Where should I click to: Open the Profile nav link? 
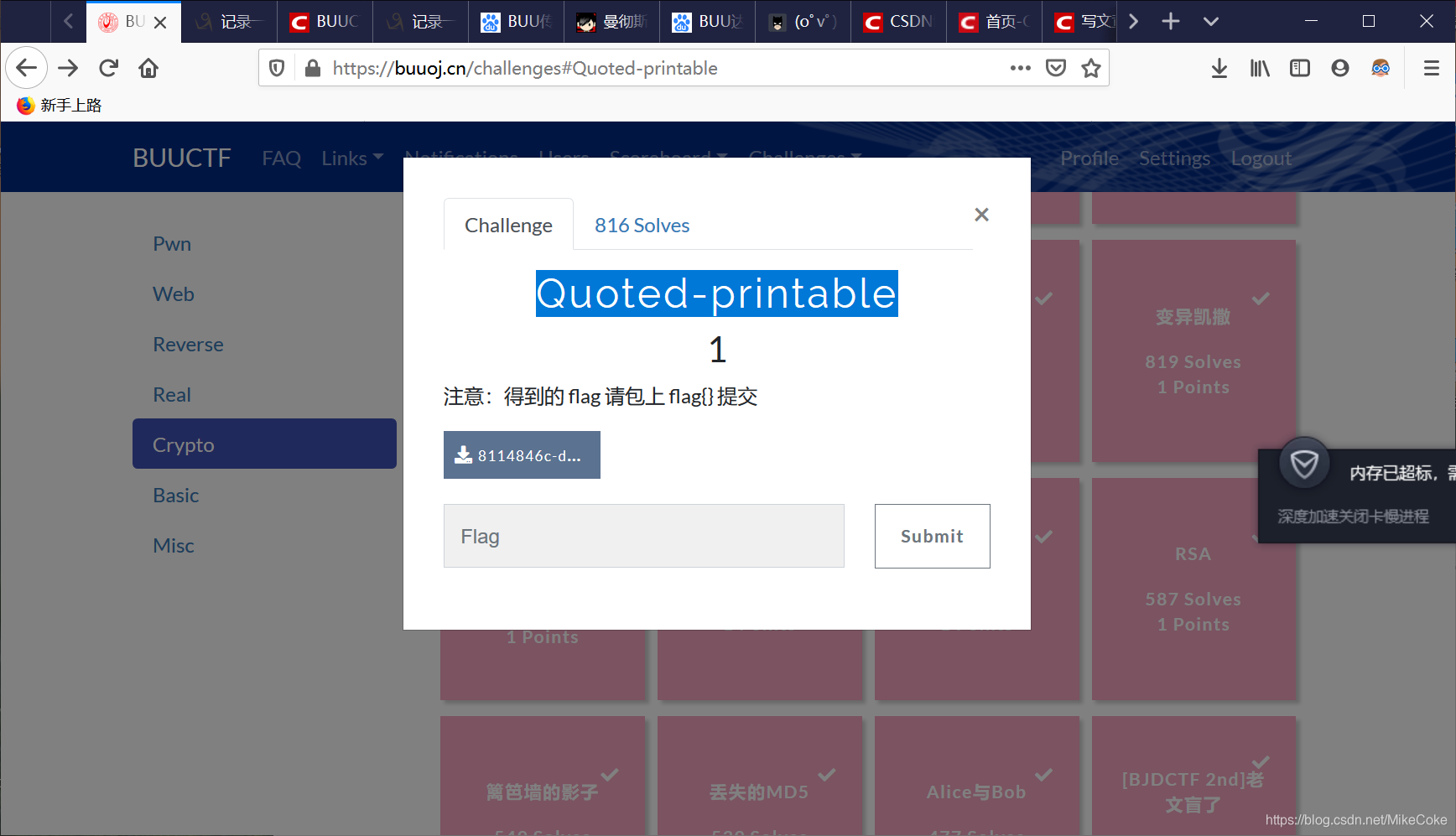(x=1089, y=158)
